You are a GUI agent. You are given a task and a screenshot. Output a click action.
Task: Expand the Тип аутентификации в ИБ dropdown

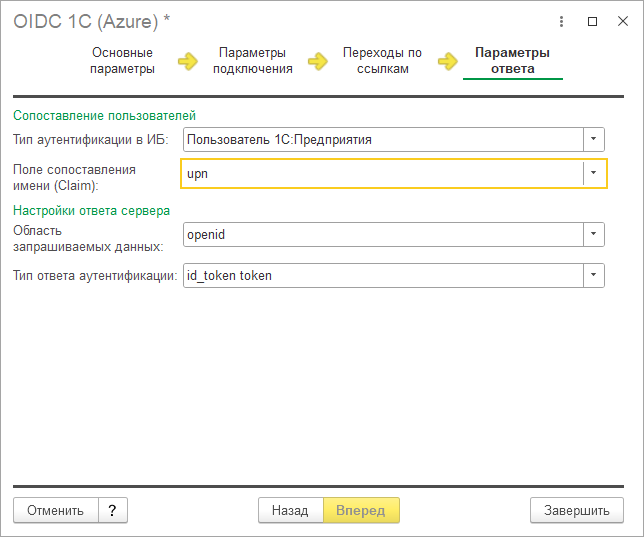594,140
